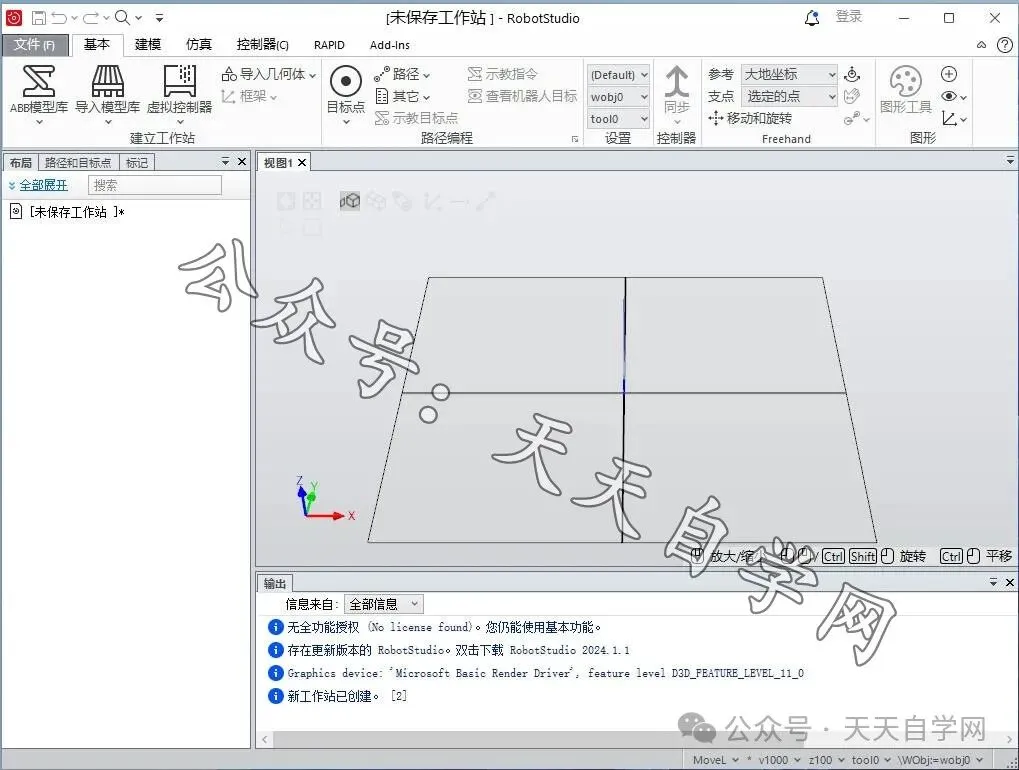Open the wobj0 workobject dropdown
Viewport: 1019px width, 770px height.
(618, 97)
